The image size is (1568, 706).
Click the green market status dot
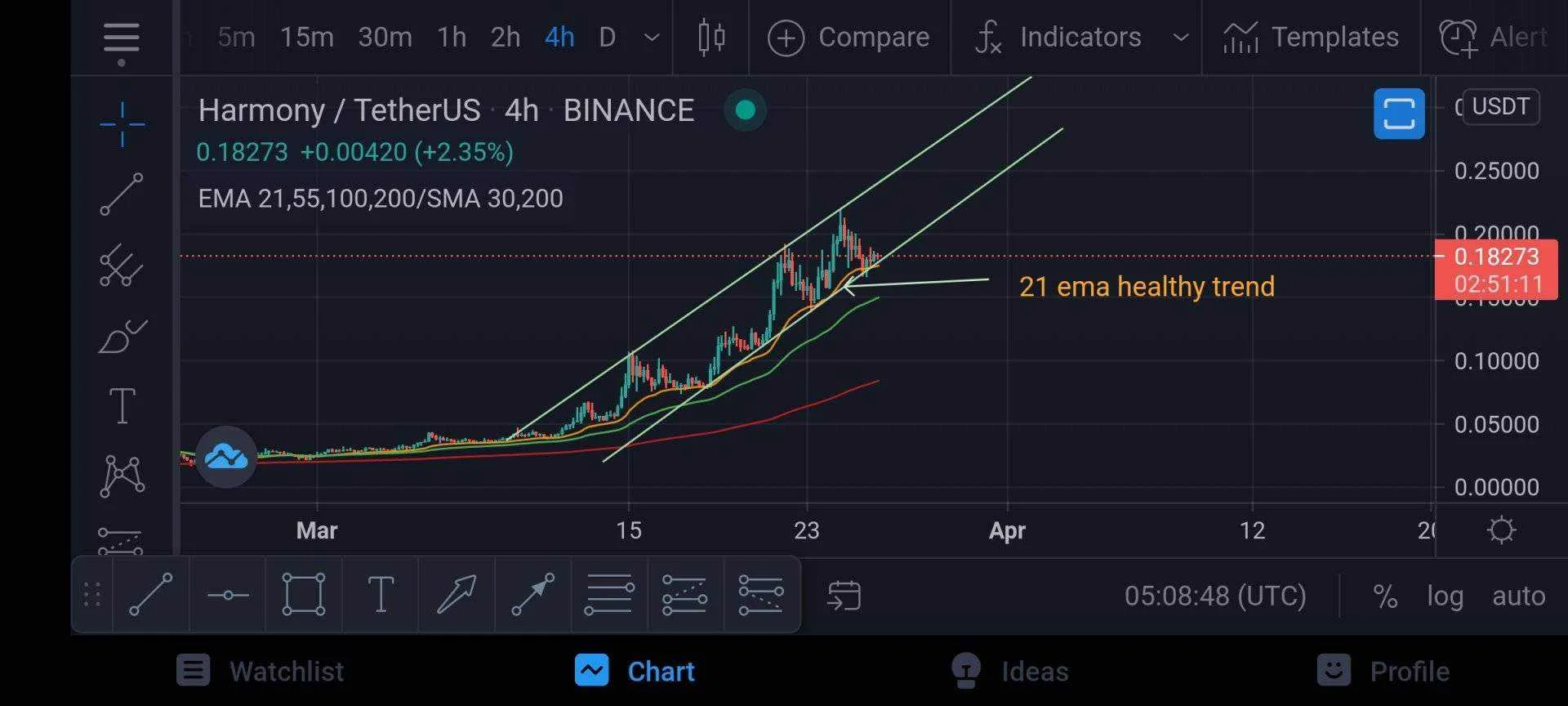745,110
